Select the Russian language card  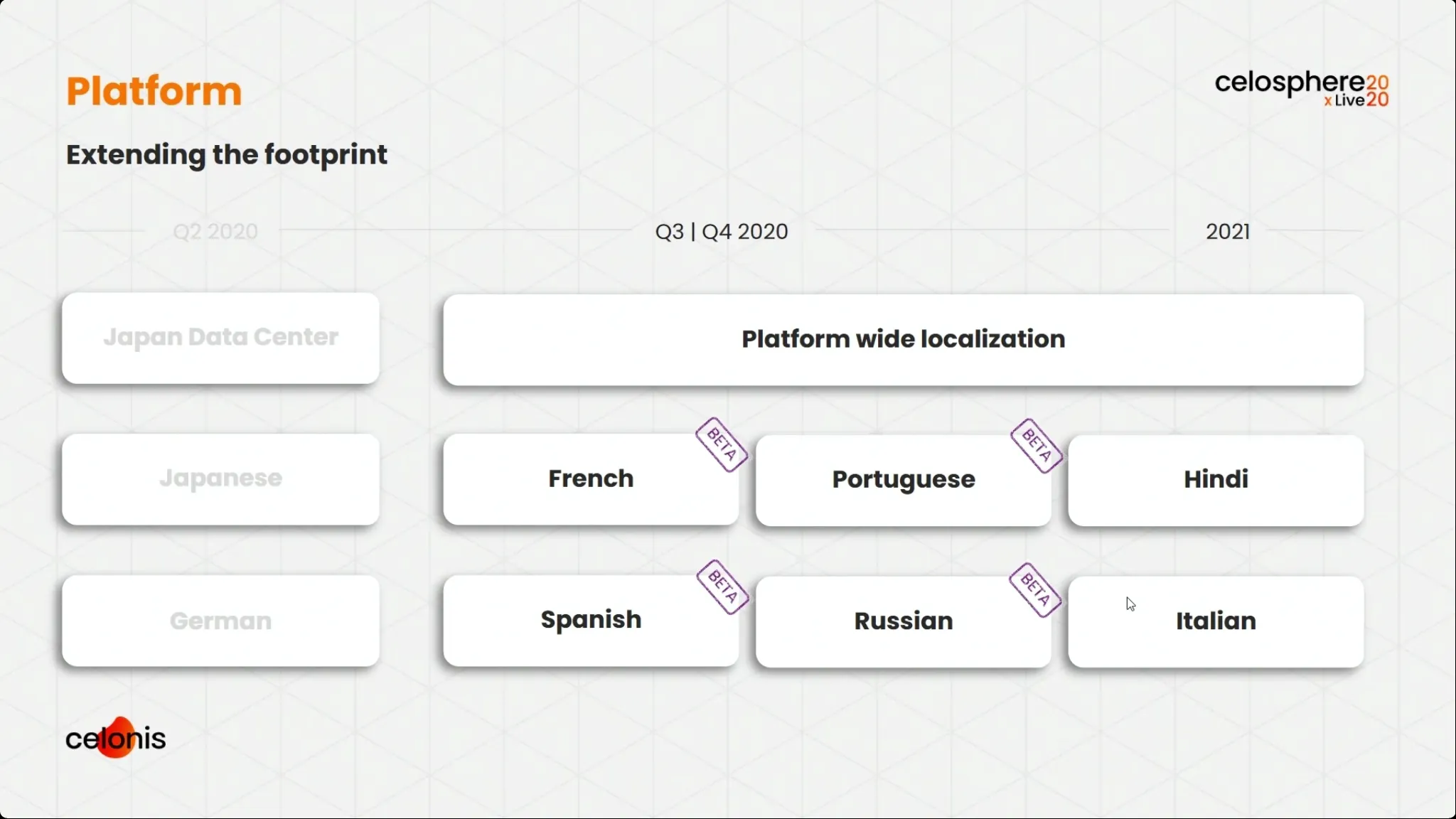903,621
